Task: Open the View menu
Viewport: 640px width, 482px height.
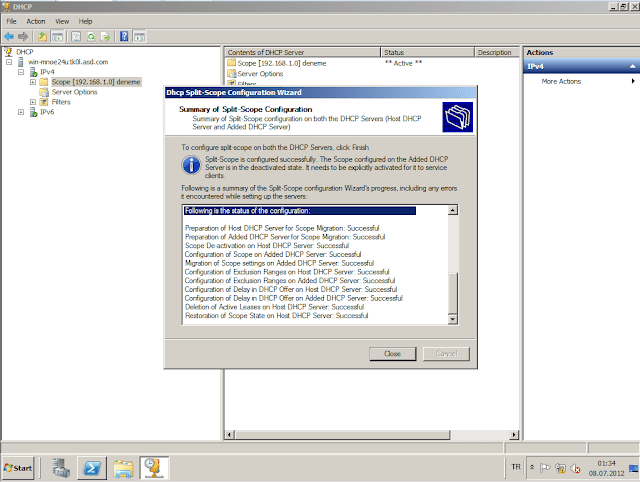Action: click(62, 20)
